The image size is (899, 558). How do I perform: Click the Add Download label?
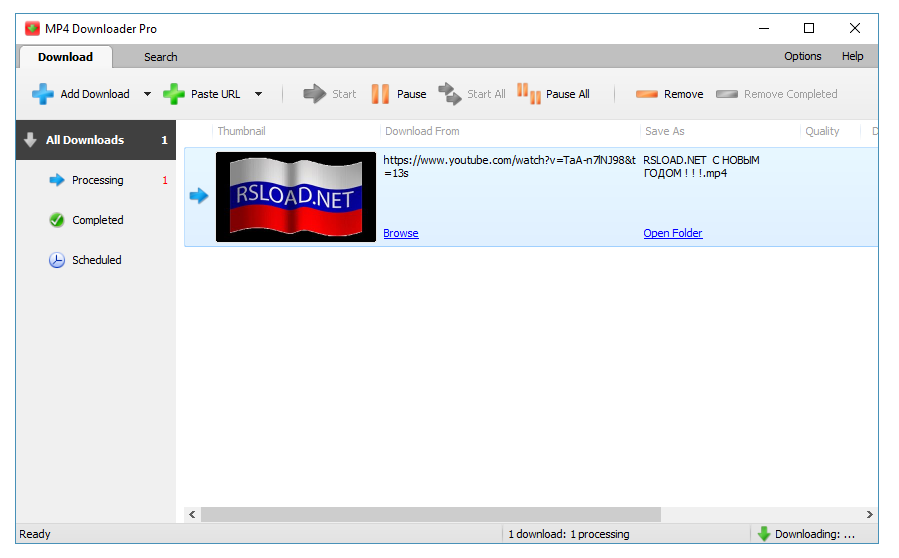[x=95, y=94]
